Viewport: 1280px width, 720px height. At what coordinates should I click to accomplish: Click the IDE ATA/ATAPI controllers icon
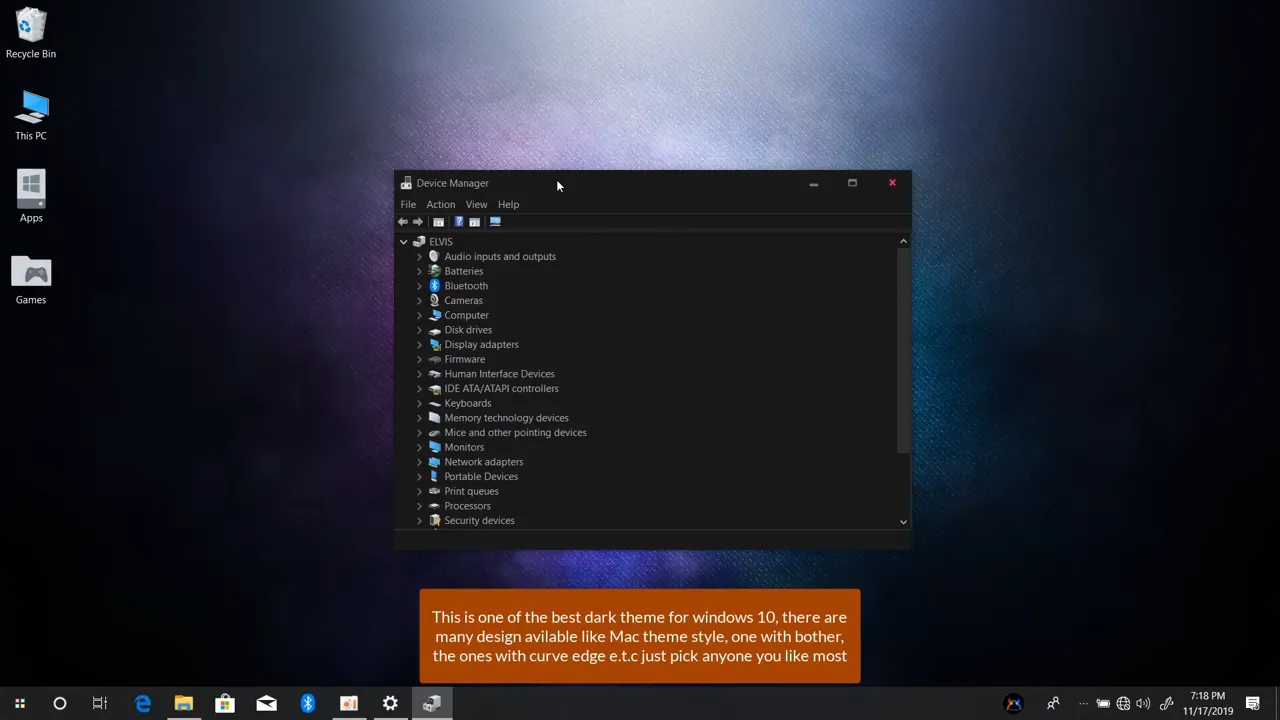pos(434,389)
